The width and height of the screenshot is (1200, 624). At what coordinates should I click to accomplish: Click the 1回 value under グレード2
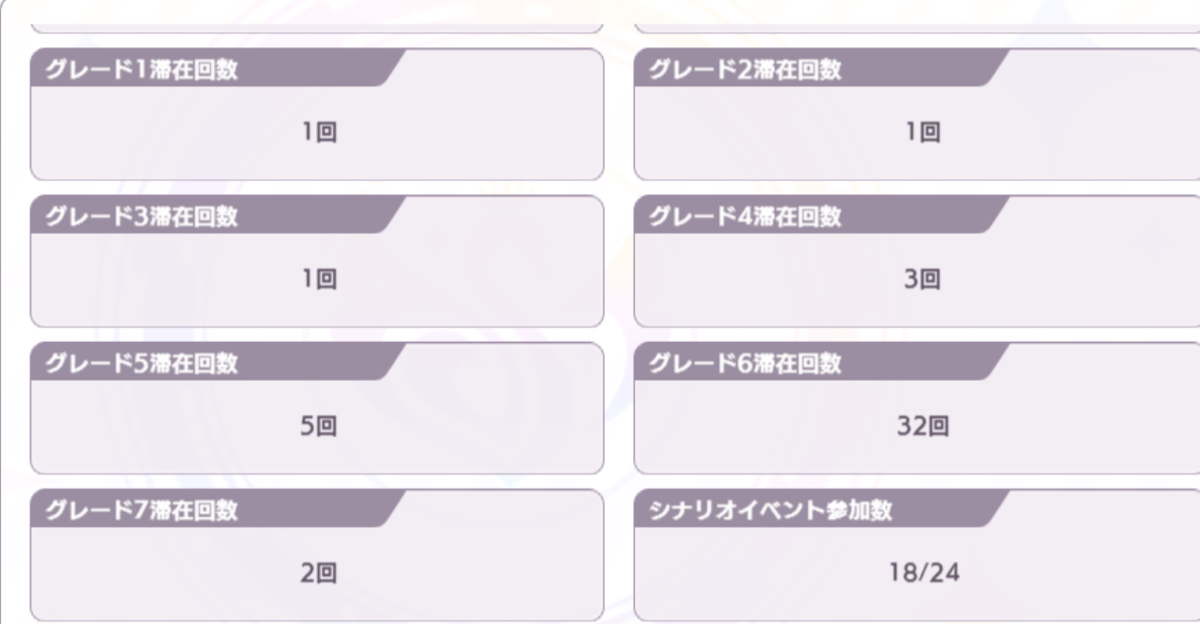[x=922, y=132]
